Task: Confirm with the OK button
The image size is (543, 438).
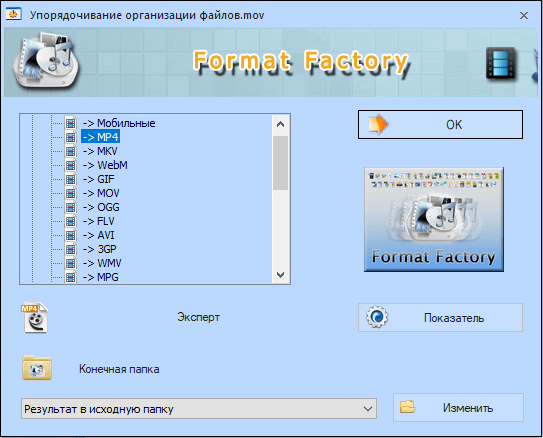Action: click(440, 125)
